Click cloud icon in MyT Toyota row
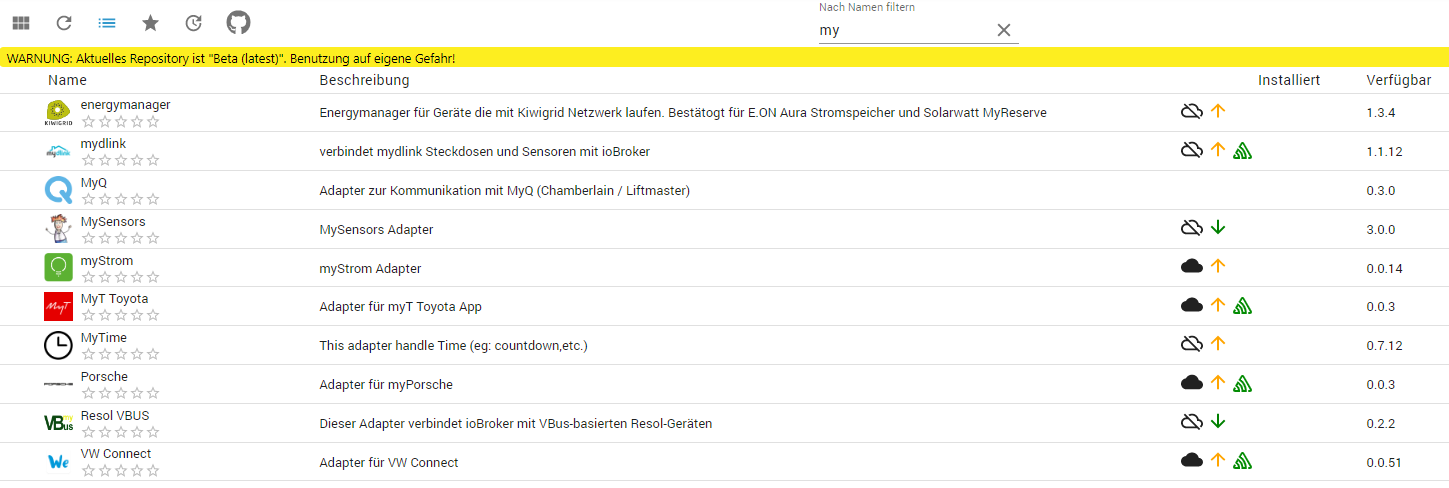The image size is (1449, 488). tap(1191, 305)
